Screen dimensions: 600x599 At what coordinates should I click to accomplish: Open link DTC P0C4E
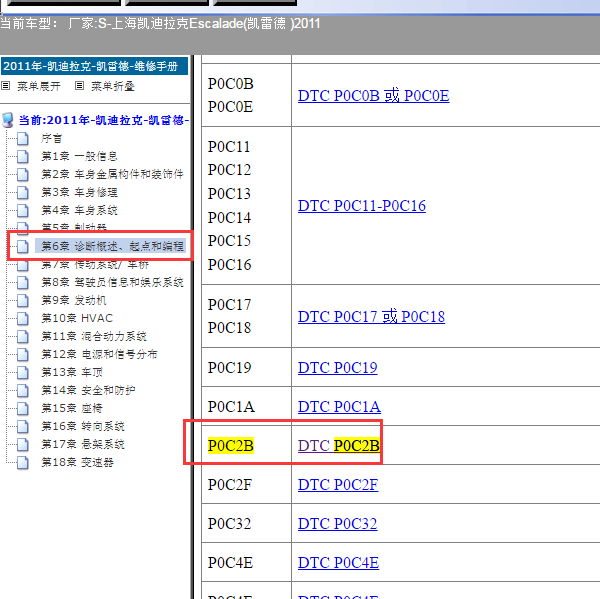tap(338, 563)
